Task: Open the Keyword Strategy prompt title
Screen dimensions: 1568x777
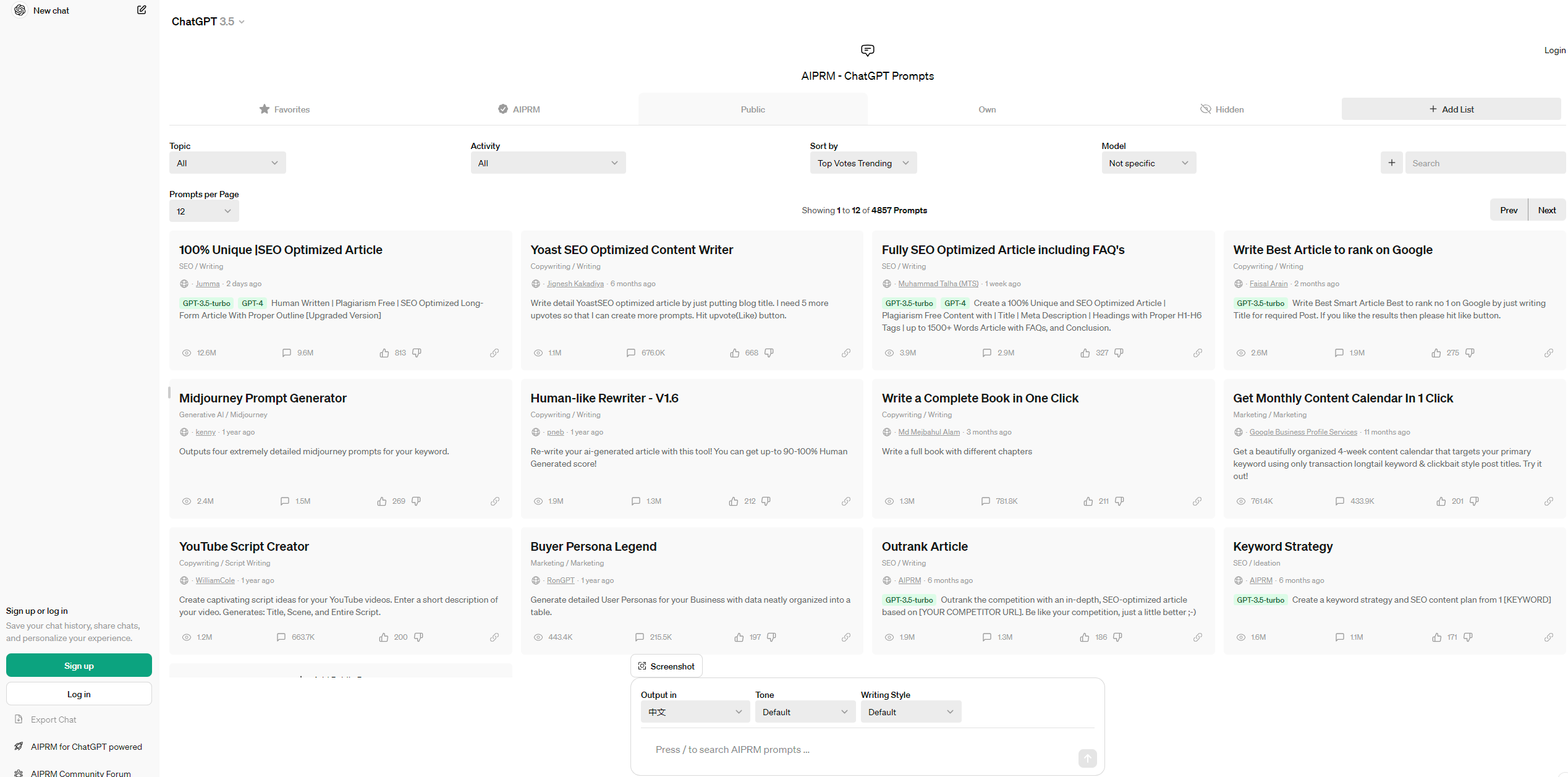Action: (1283, 547)
